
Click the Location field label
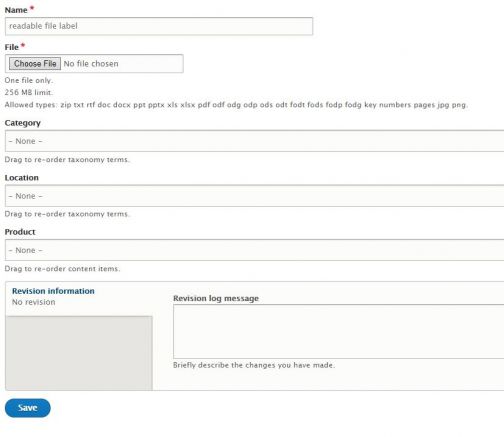22,178
